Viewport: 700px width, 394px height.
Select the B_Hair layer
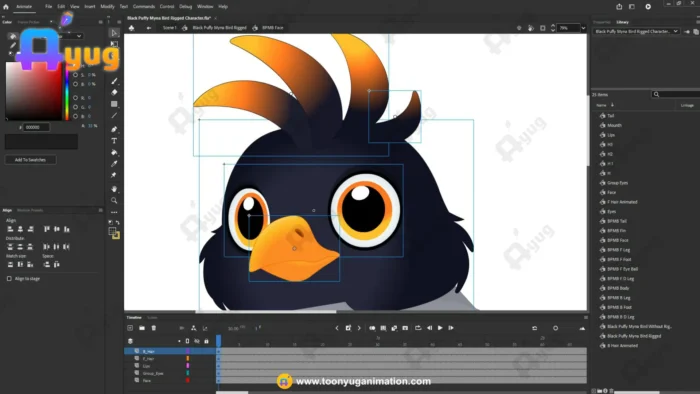[x=170, y=352]
